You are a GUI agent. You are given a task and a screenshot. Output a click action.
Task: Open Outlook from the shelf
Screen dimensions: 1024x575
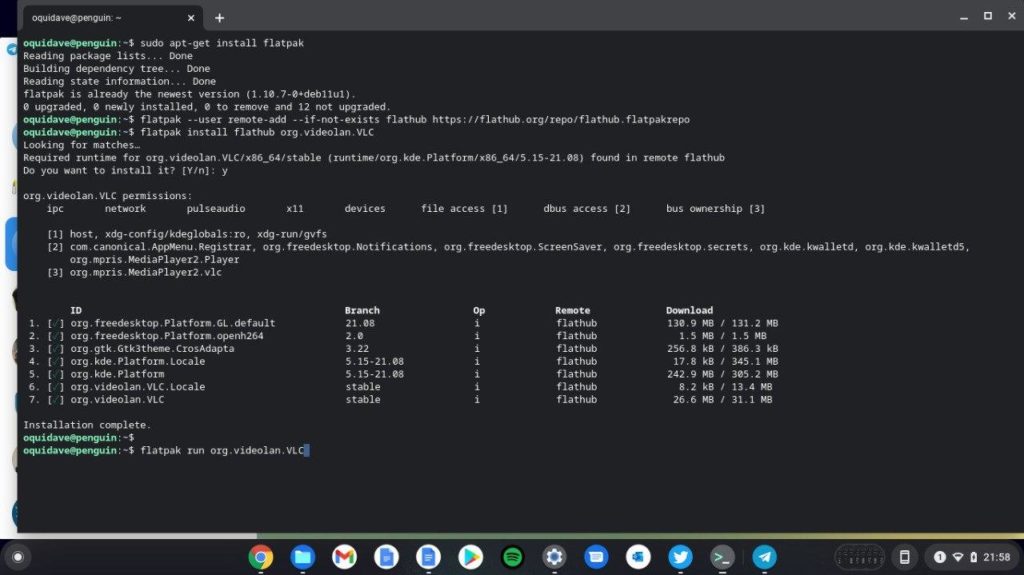click(x=638, y=557)
